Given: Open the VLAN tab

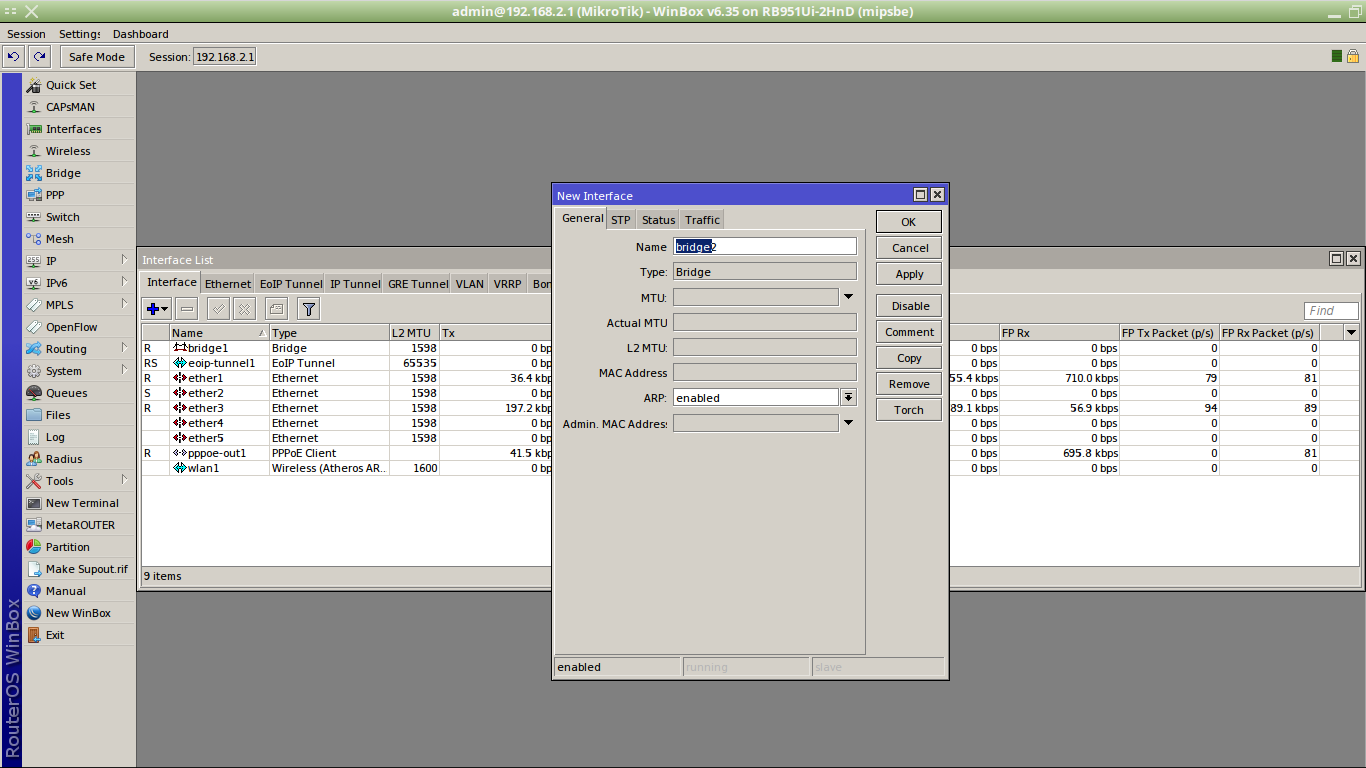Looking at the screenshot, I should pyautogui.click(x=470, y=284).
